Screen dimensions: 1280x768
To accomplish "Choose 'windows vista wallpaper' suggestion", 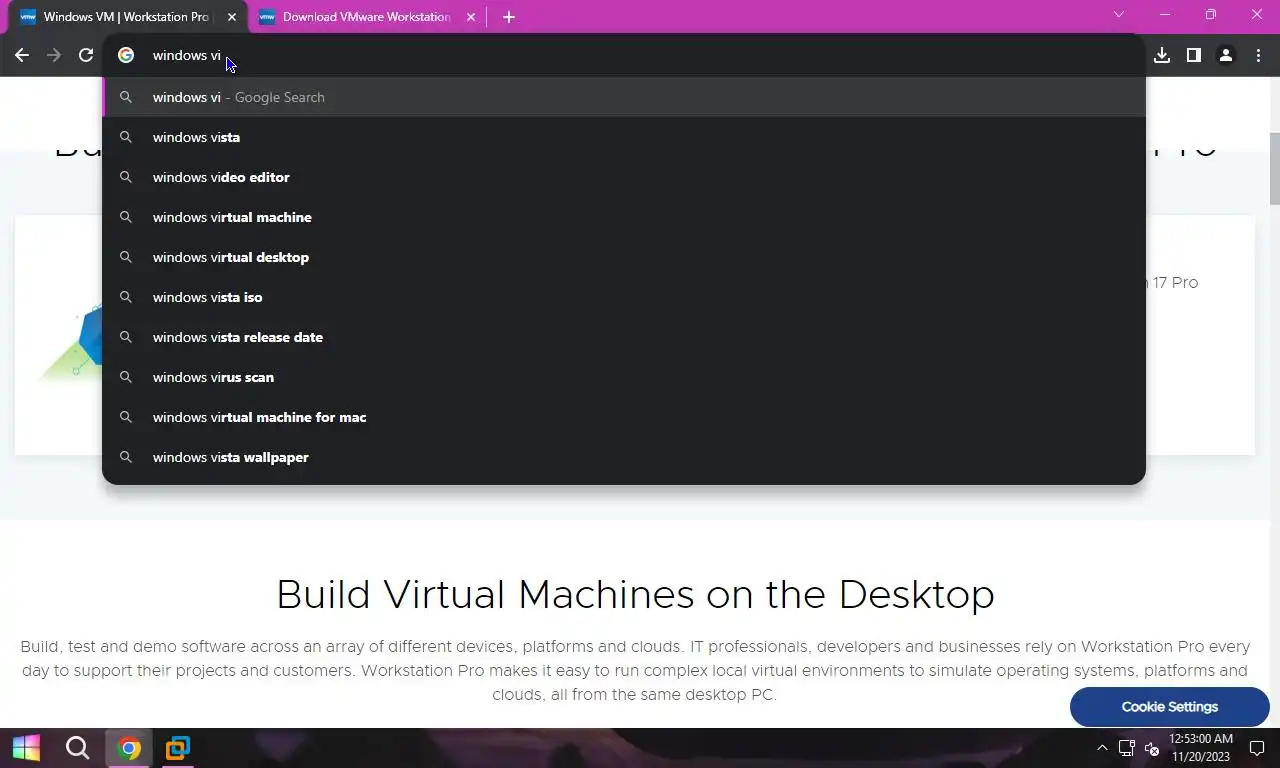I will coord(624,457).
